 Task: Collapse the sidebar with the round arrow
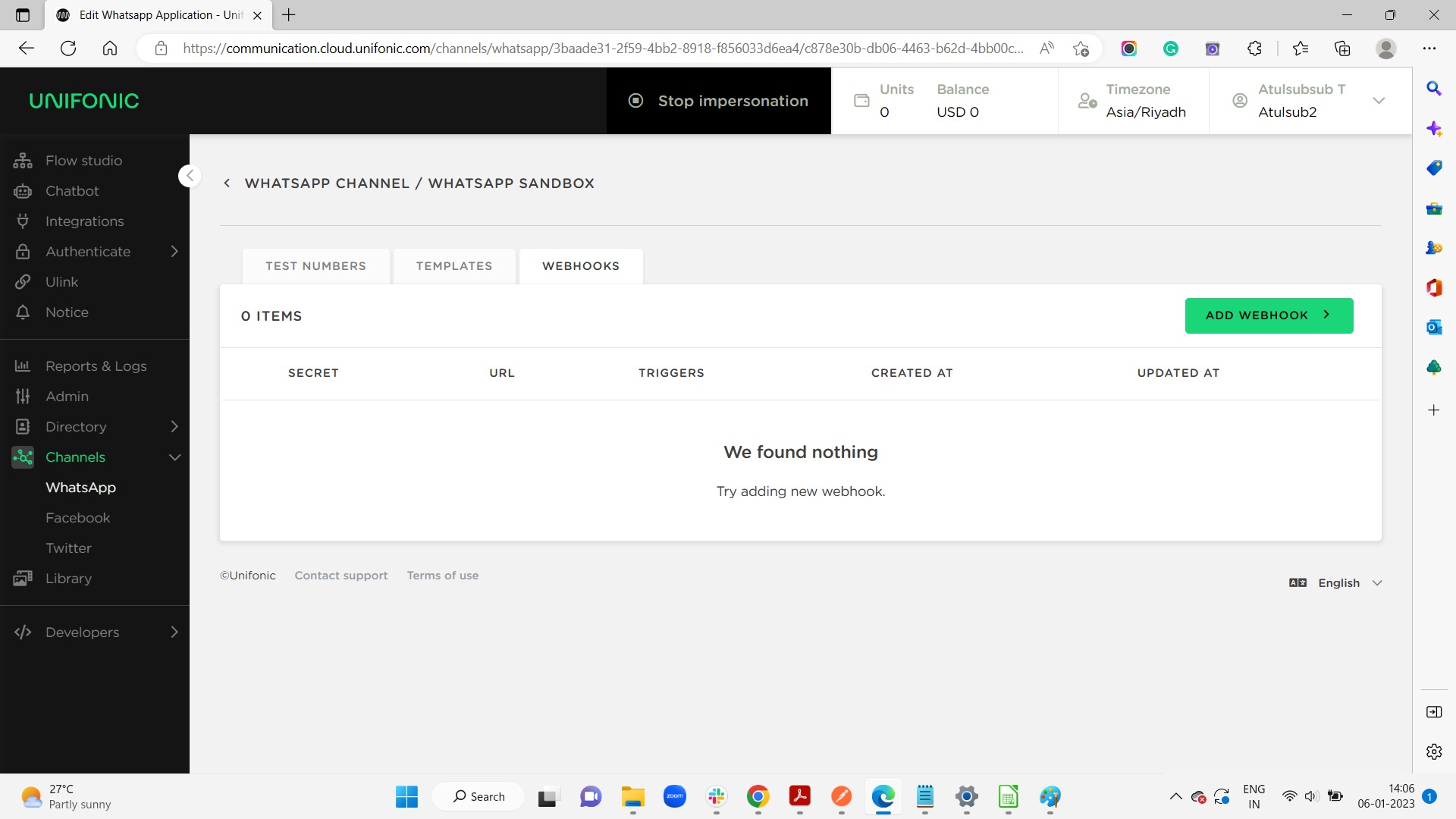coord(190,176)
